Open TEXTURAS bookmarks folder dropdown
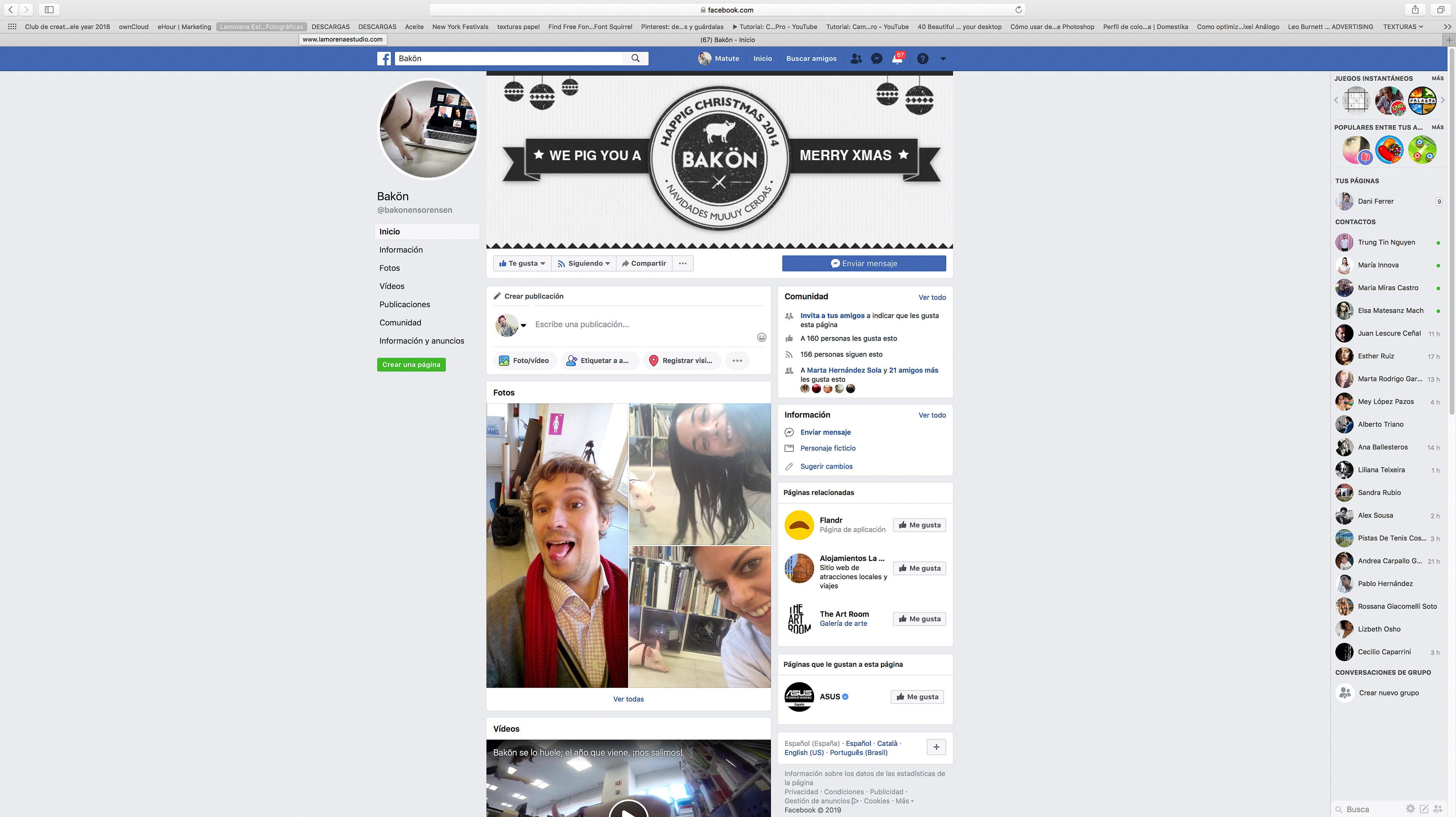1456x817 pixels. pos(1403,27)
